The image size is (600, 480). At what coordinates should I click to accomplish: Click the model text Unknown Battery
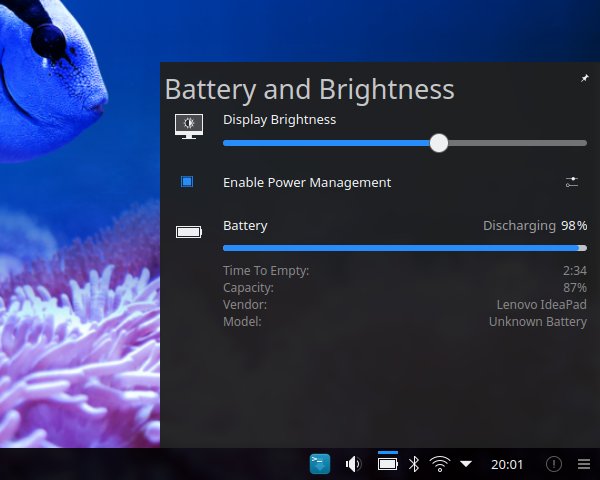[x=538, y=322]
